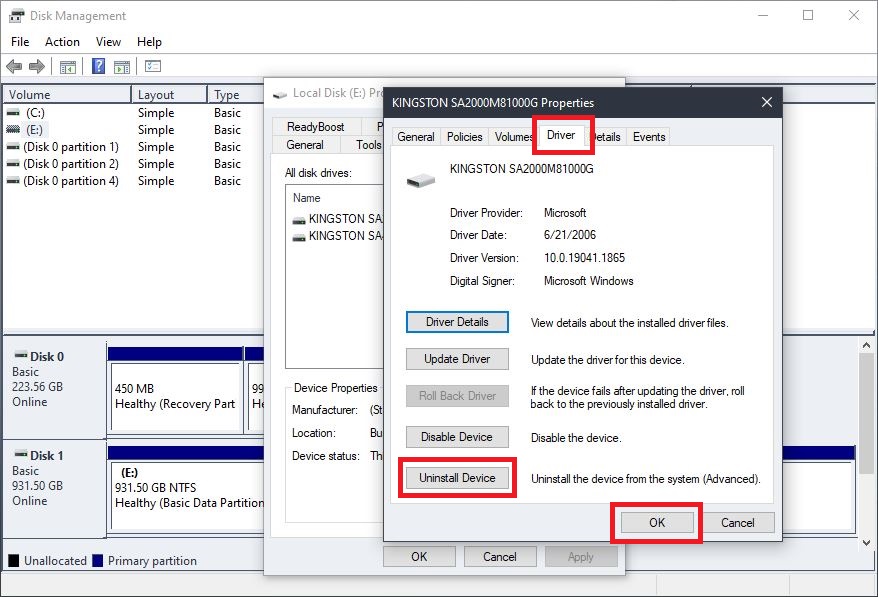Click the checklist toolbar icon
The image size is (878, 597).
152,66
